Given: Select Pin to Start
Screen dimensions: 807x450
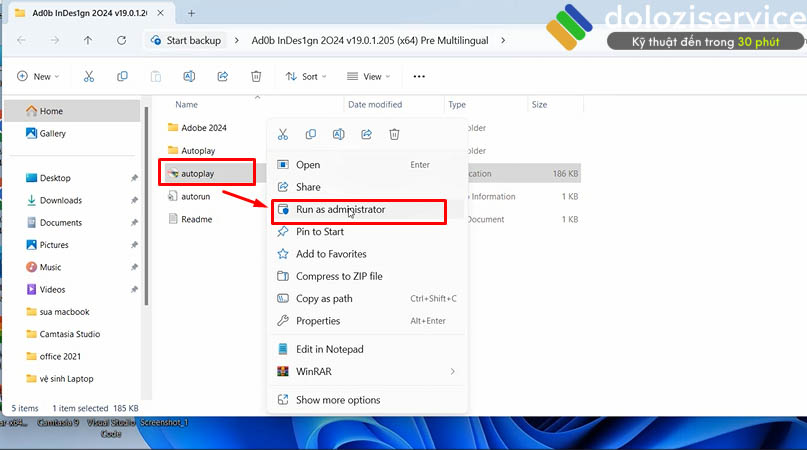Looking at the screenshot, I should tap(368, 232).
